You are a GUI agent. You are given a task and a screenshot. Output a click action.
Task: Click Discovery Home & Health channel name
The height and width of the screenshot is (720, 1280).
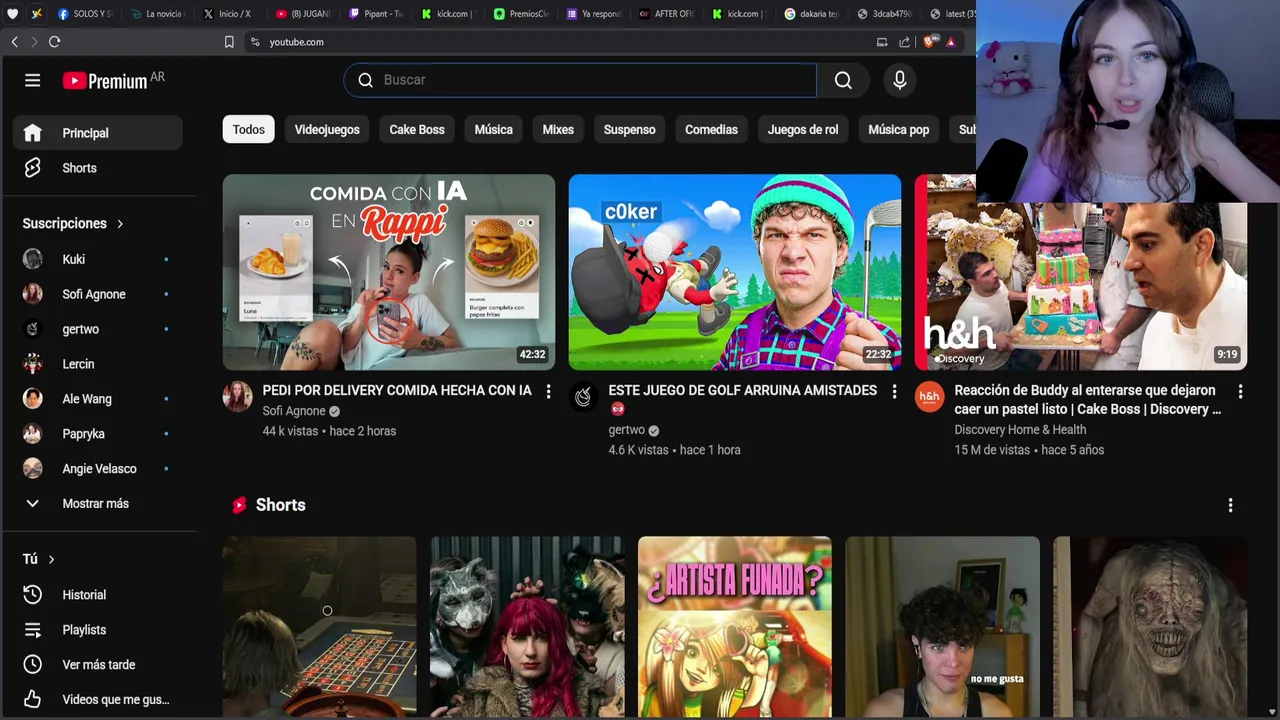point(1020,430)
